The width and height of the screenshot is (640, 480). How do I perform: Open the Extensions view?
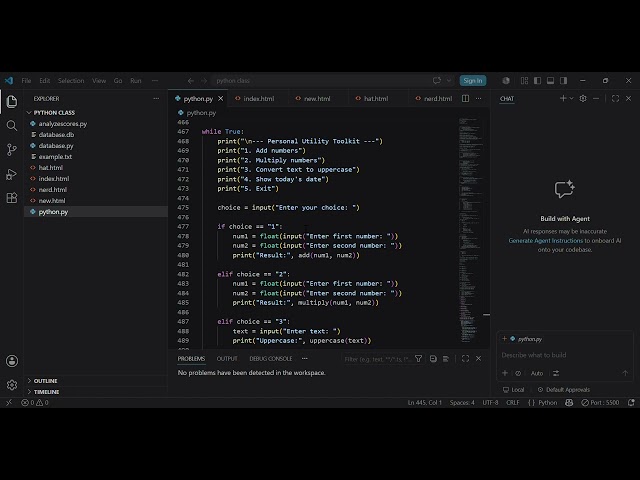[12, 198]
